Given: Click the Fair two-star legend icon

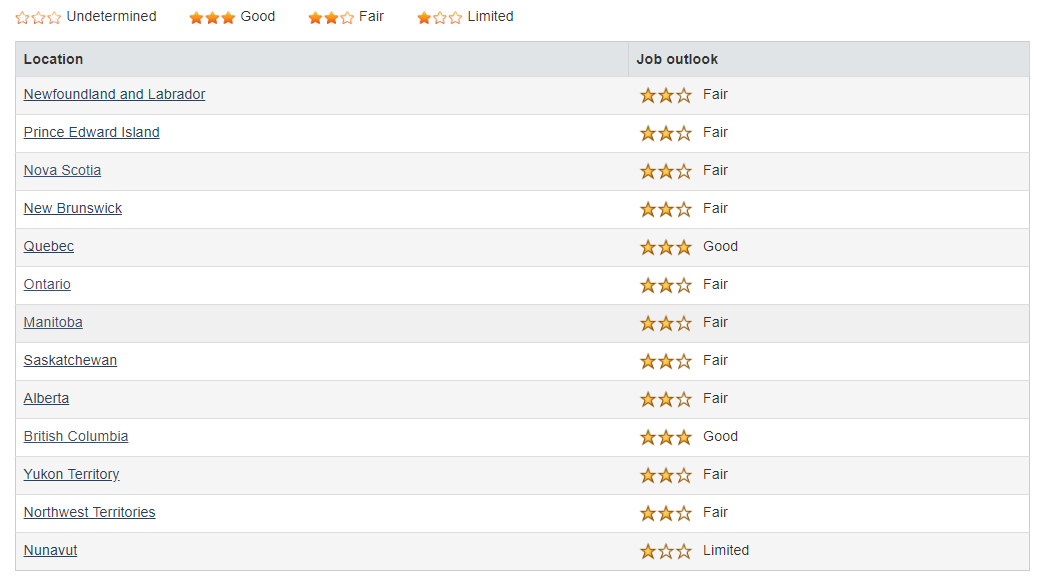Looking at the screenshot, I should point(331,17).
